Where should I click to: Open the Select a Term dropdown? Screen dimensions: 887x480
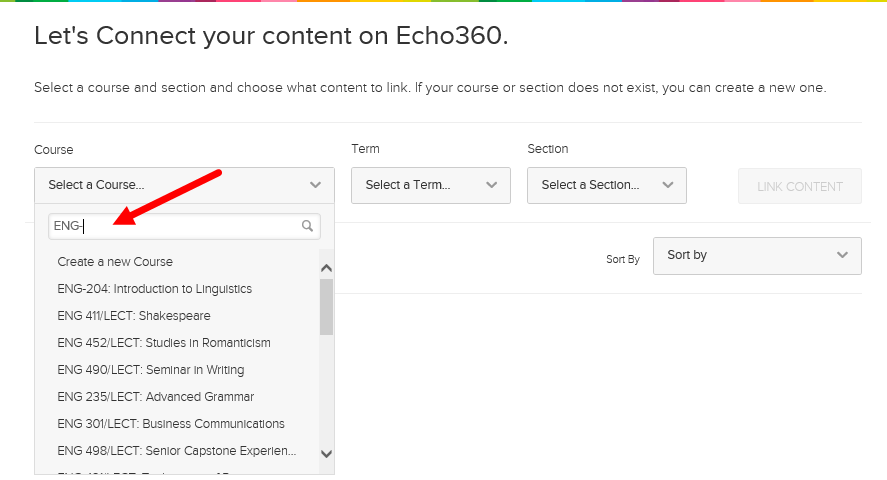[x=430, y=185]
